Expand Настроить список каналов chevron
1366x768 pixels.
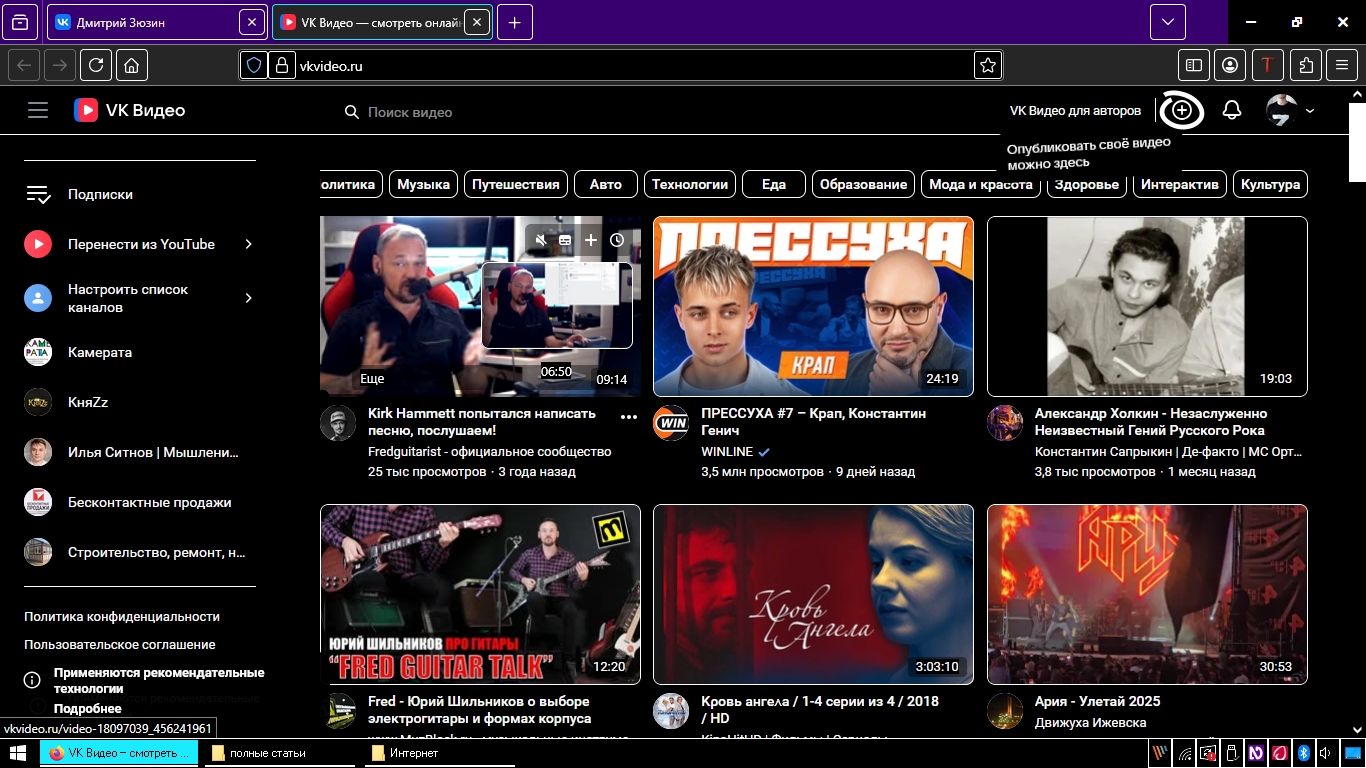click(248, 298)
